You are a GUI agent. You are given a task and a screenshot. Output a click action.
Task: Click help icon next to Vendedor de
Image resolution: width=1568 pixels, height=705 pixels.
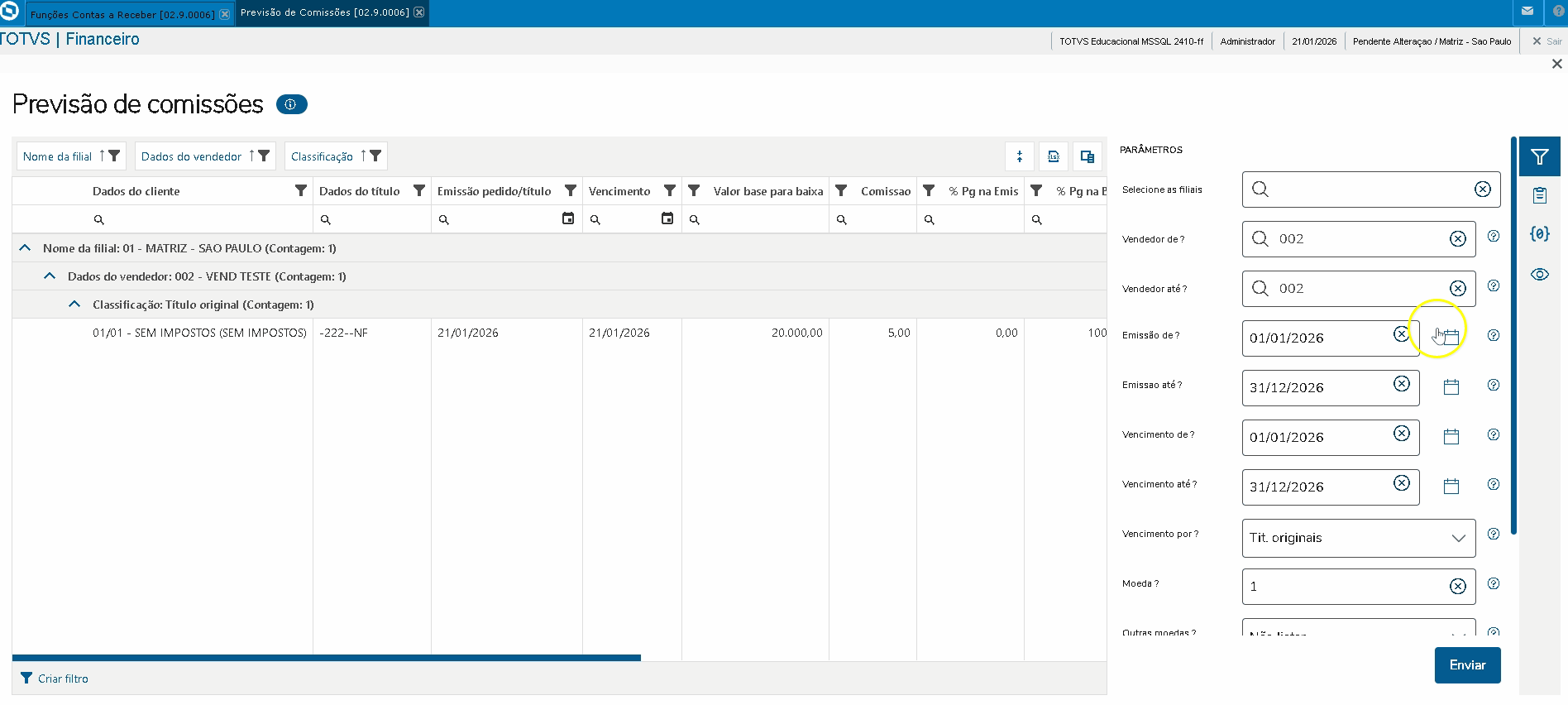pos(1493,237)
